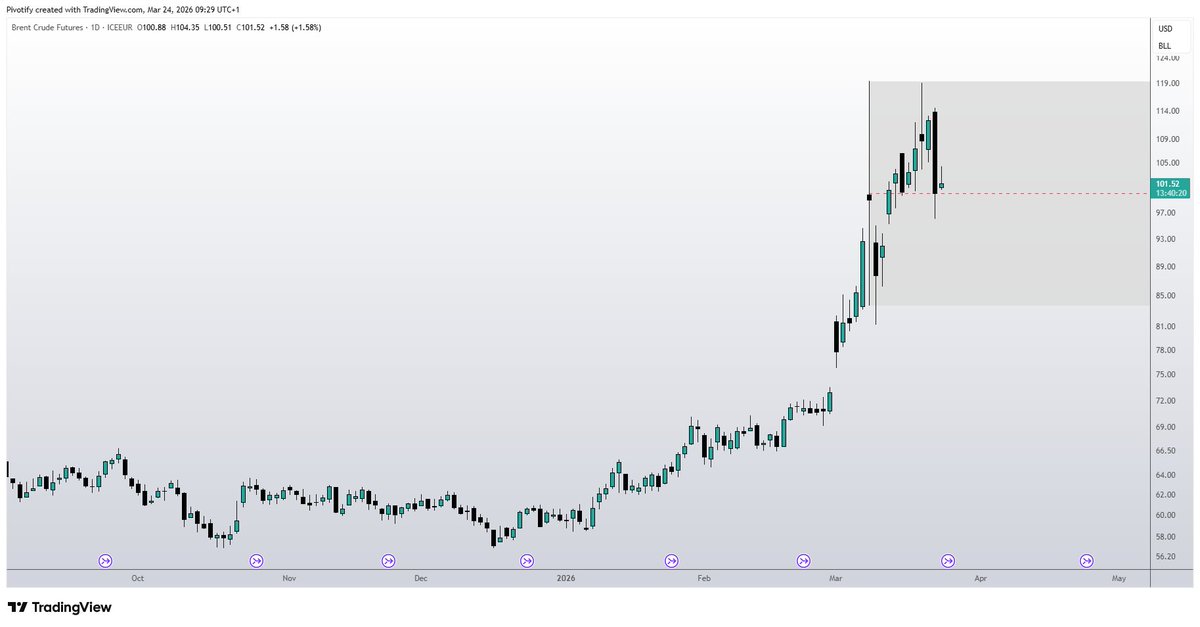
Task: Click the Apr label on the time axis
Action: click(980, 578)
